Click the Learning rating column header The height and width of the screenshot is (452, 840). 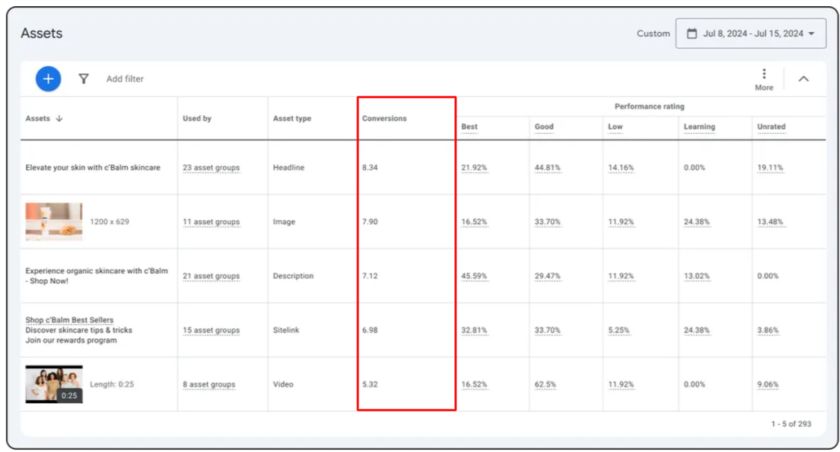(699, 127)
